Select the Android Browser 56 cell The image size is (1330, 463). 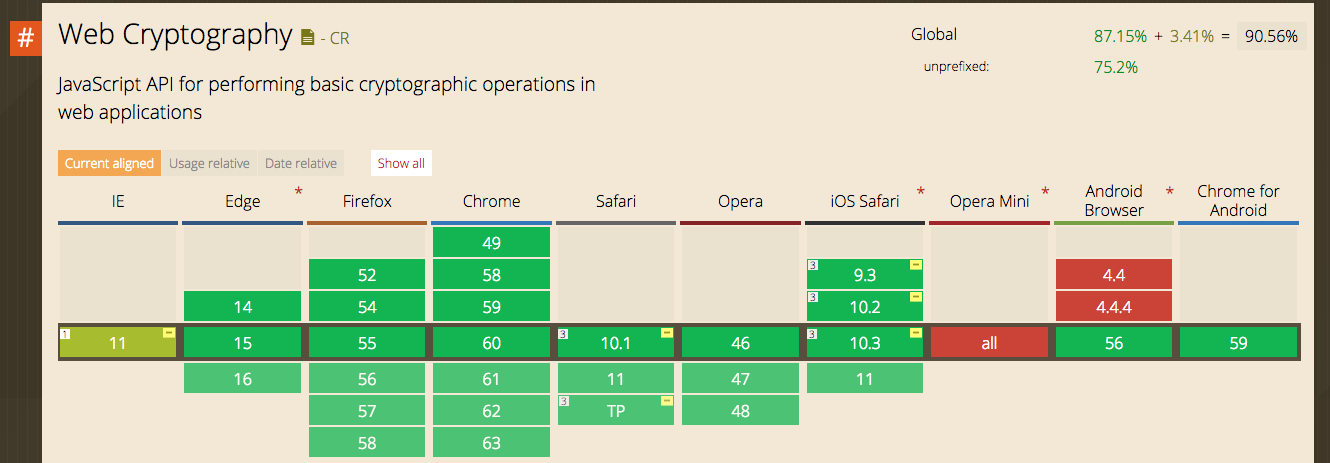pyautogui.click(x=1114, y=343)
